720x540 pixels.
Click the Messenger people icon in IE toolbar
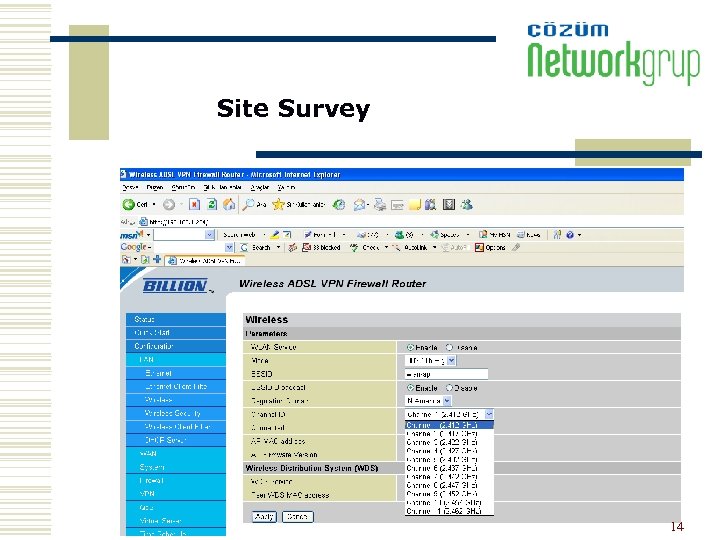pyautogui.click(x=467, y=204)
